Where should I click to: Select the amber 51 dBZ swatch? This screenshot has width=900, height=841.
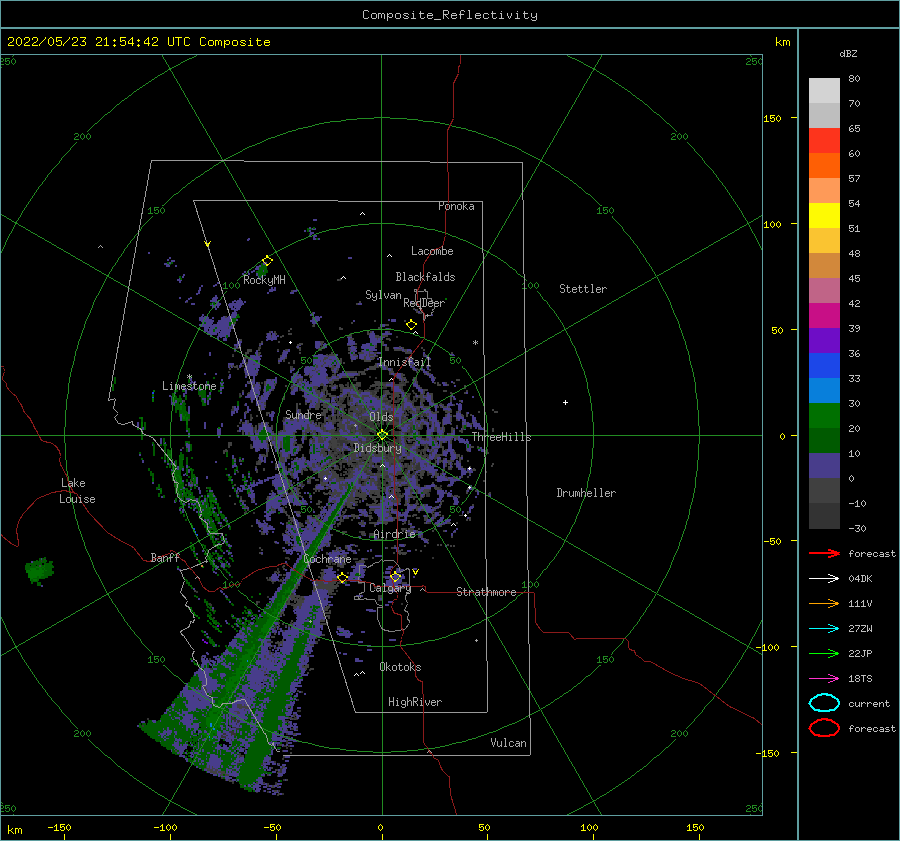tap(824, 241)
